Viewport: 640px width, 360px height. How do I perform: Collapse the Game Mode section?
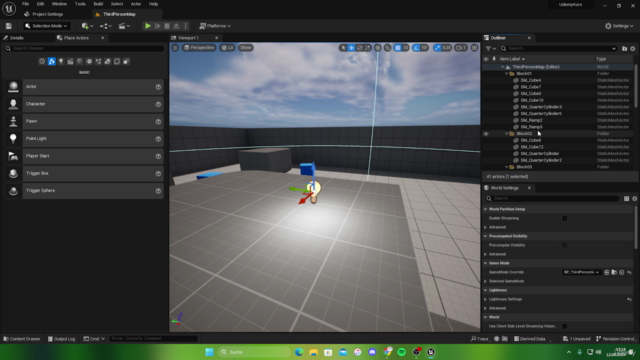[486, 263]
